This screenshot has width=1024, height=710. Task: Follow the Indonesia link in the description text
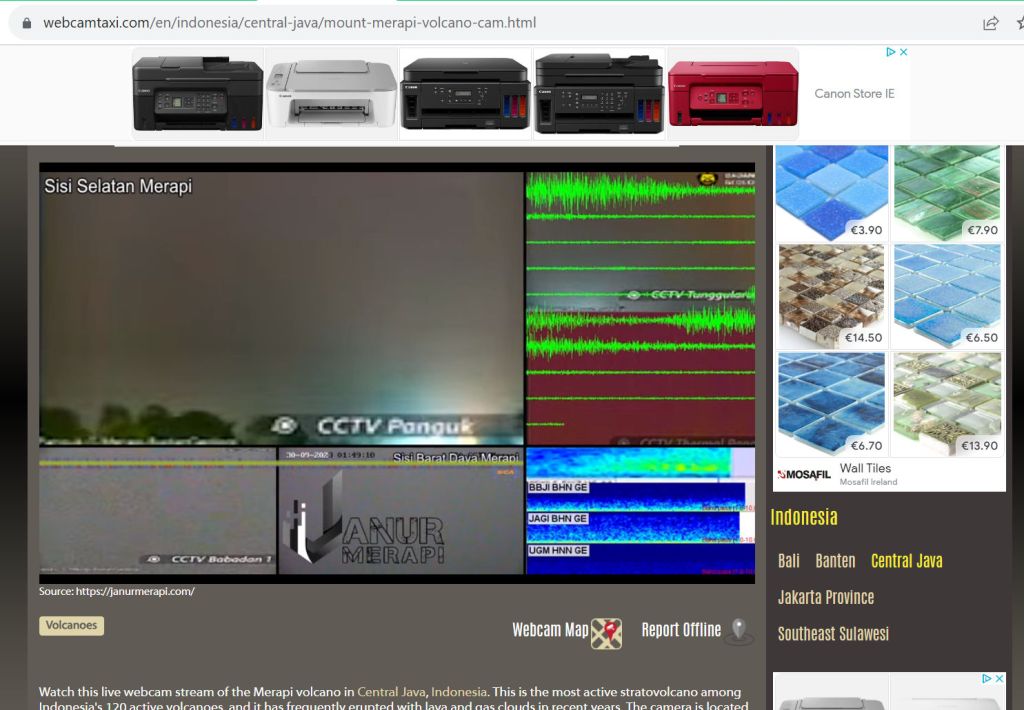(459, 692)
